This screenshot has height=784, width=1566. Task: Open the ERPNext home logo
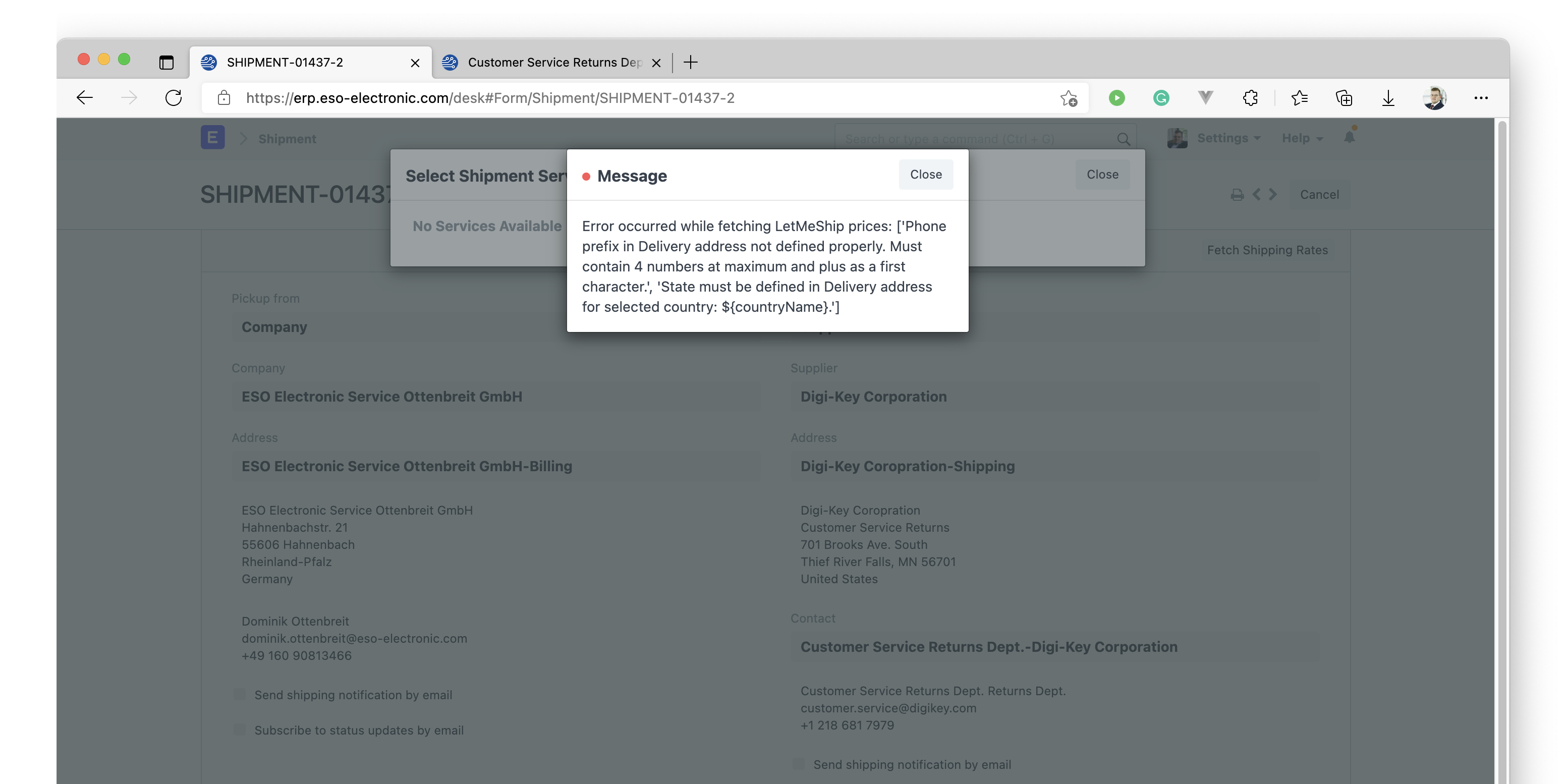click(212, 138)
